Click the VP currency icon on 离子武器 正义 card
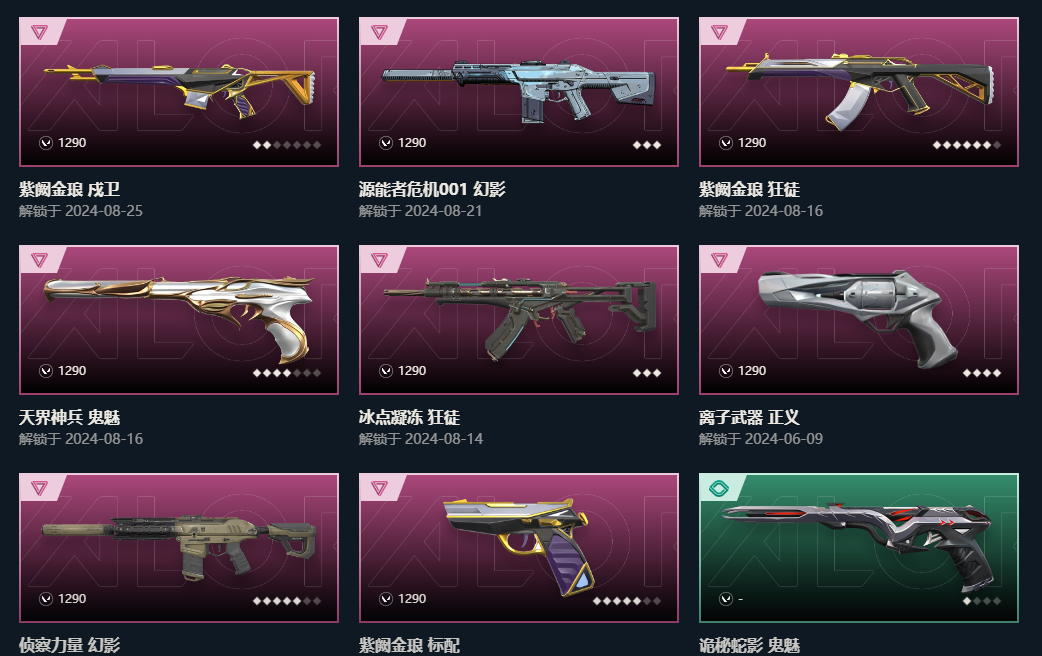 (726, 371)
